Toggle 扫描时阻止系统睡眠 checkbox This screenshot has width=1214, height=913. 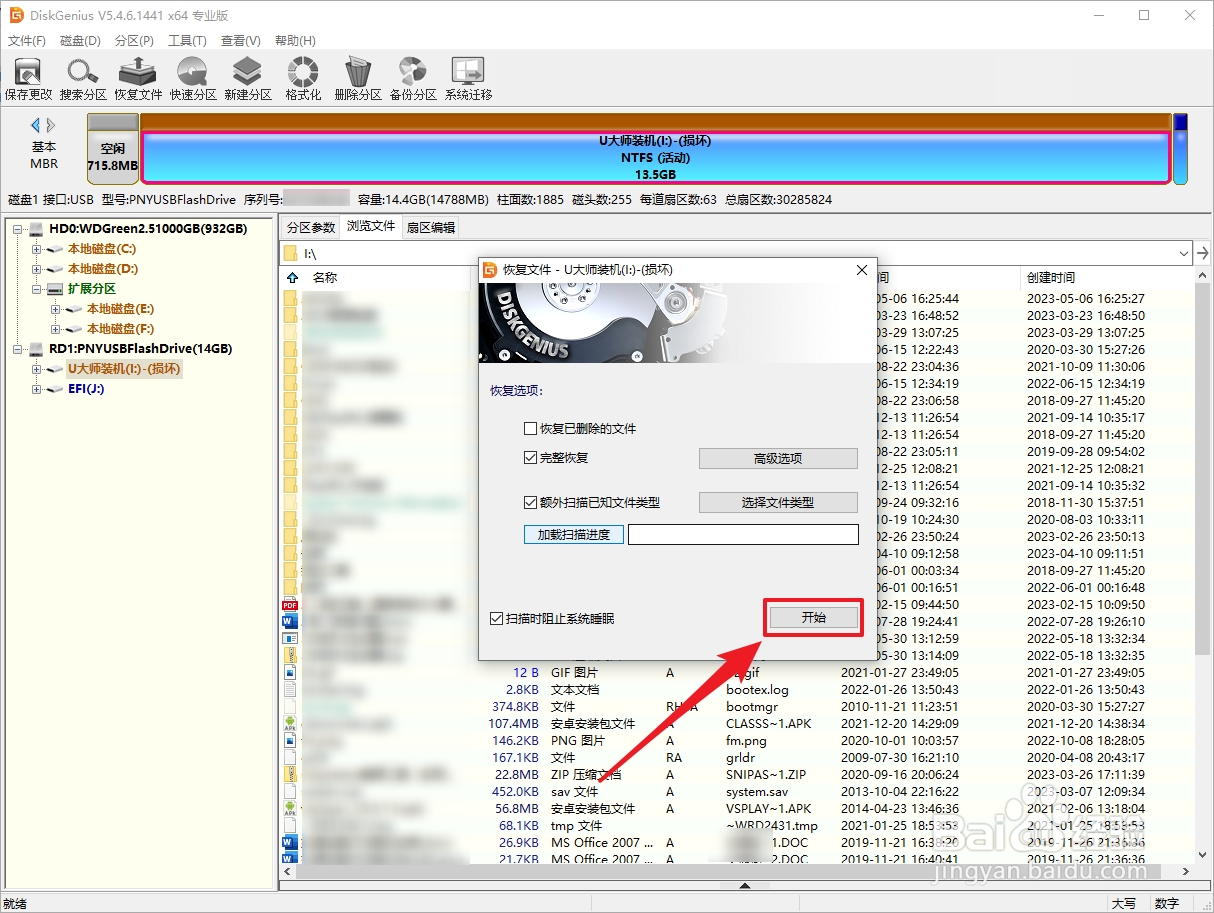(497, 619)
